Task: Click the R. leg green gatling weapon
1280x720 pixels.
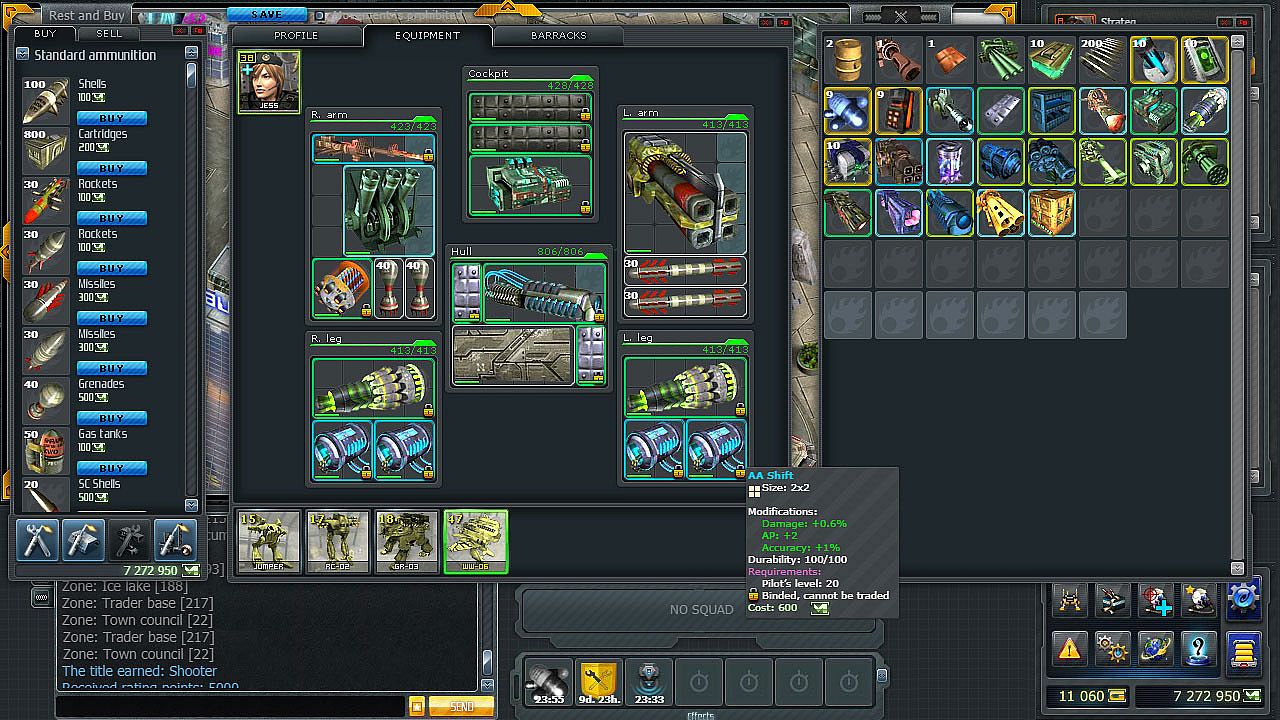Action: coord(373,387)
